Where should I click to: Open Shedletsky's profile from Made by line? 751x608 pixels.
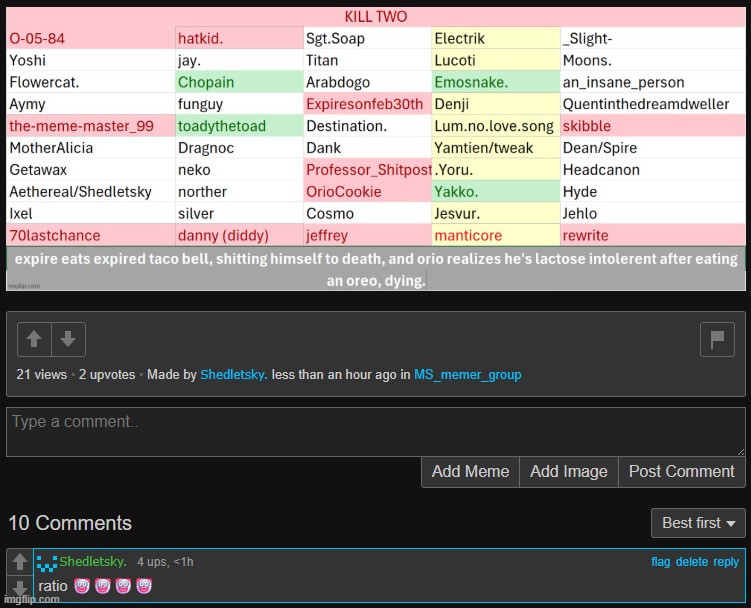[234, 375]
